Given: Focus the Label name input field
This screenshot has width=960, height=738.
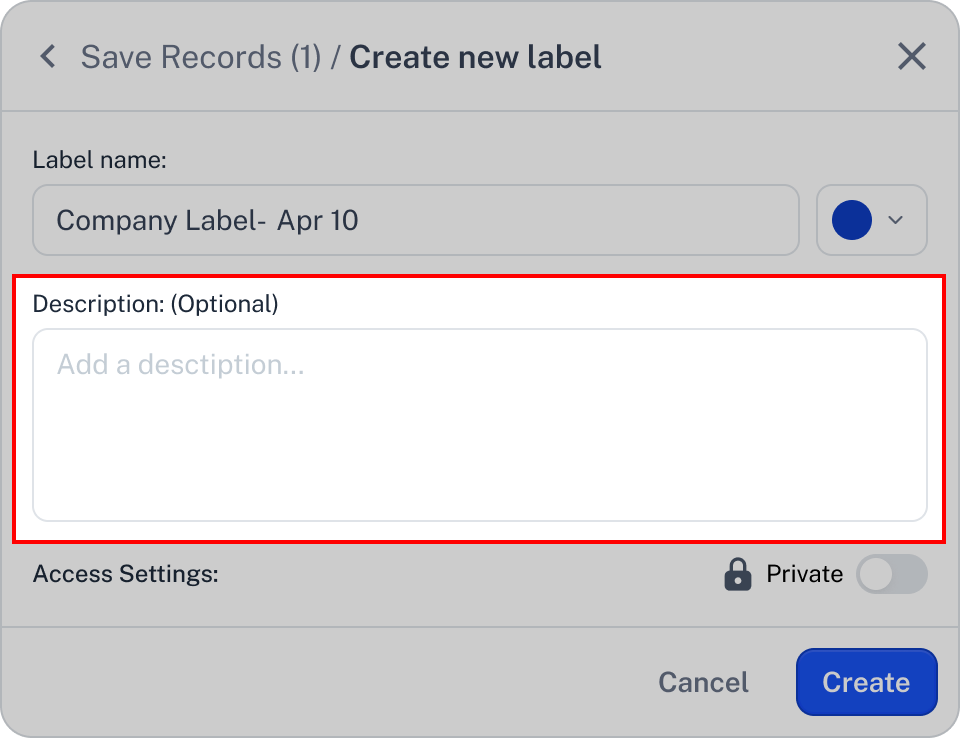Looking at the screenshot, I should point(416,220).
